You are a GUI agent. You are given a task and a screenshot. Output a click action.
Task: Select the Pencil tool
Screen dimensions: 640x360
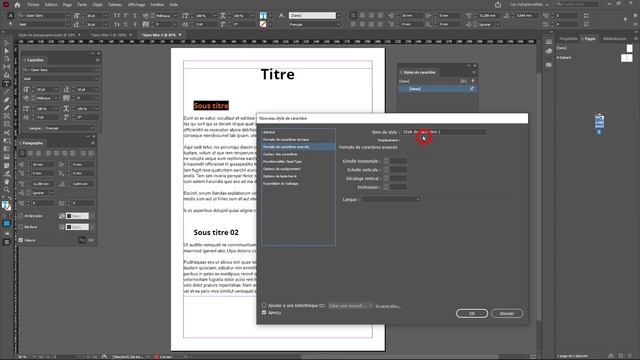click(7, 108)
